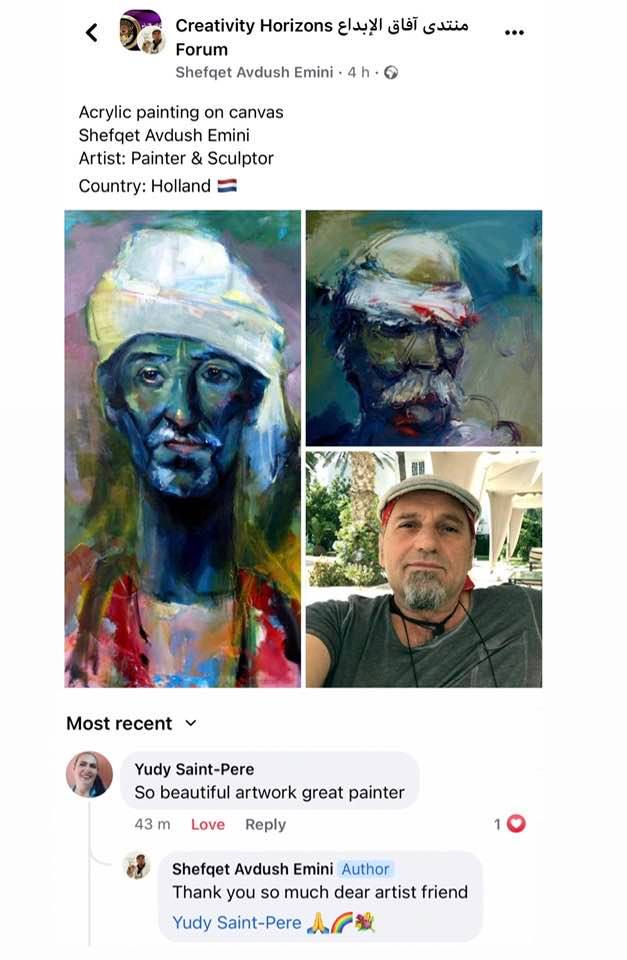
Task: Open the three-dot post options menu
Action: (514, 32)
